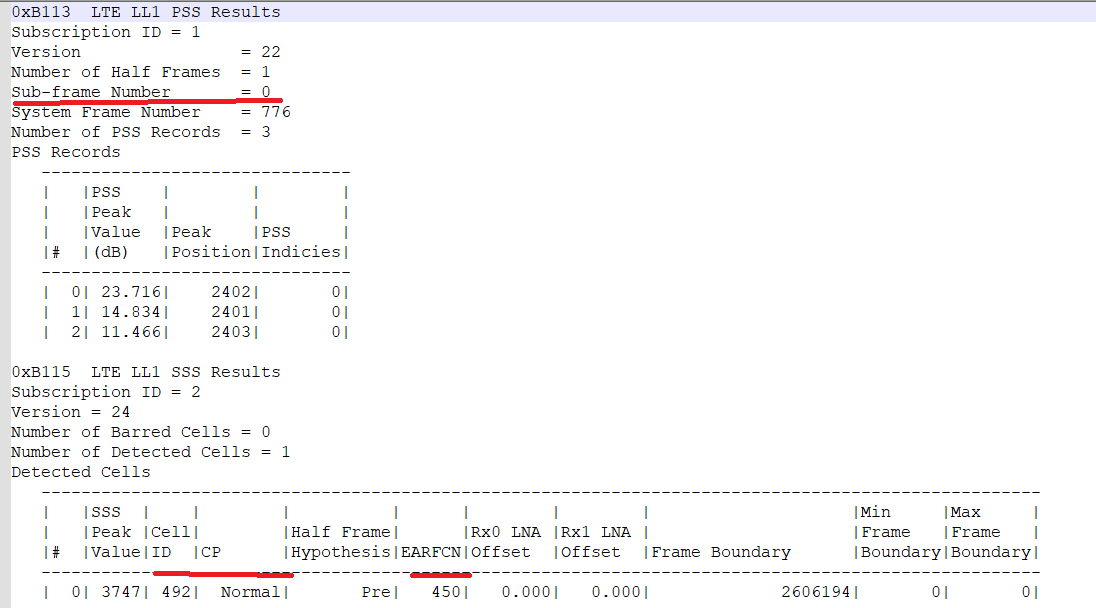Viewport: 1096px width, 608px height.
Task: Click PSS peak value 23.716
Action: [x=131, y=292]
